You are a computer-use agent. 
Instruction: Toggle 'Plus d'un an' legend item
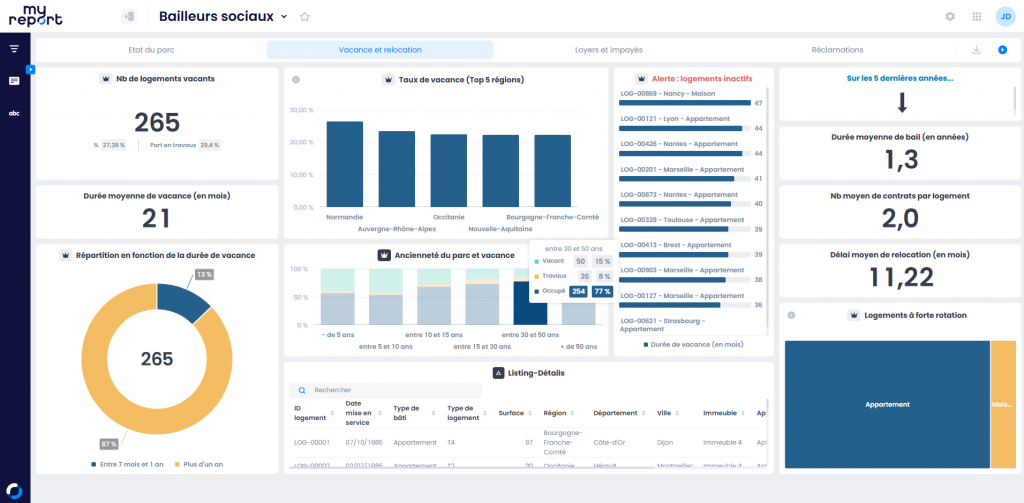pyautogui.click(x=204, y=464)
